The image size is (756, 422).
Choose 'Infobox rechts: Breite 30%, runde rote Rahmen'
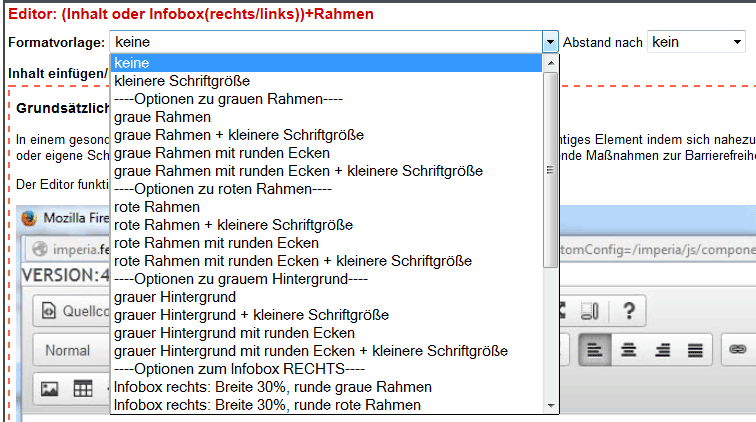pos(326,405)
